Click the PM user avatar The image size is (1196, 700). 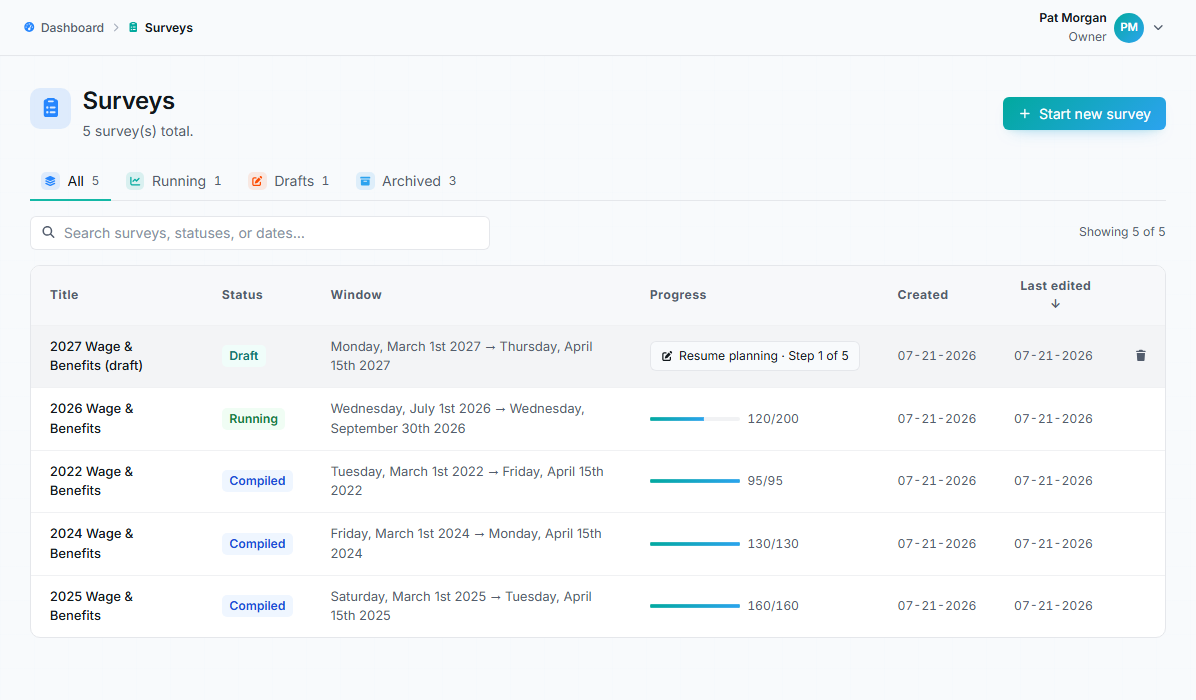click(x=1129, y=27)
